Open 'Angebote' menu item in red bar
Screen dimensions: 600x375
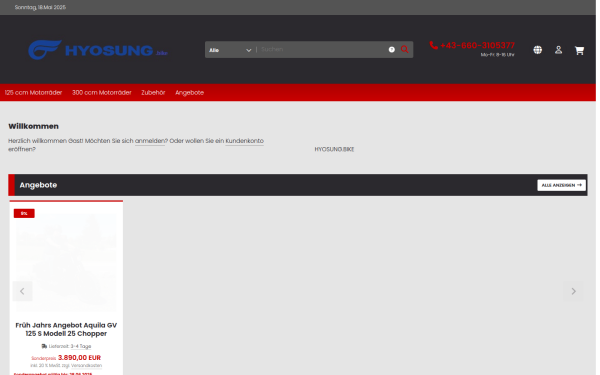[x=189, y=93]
